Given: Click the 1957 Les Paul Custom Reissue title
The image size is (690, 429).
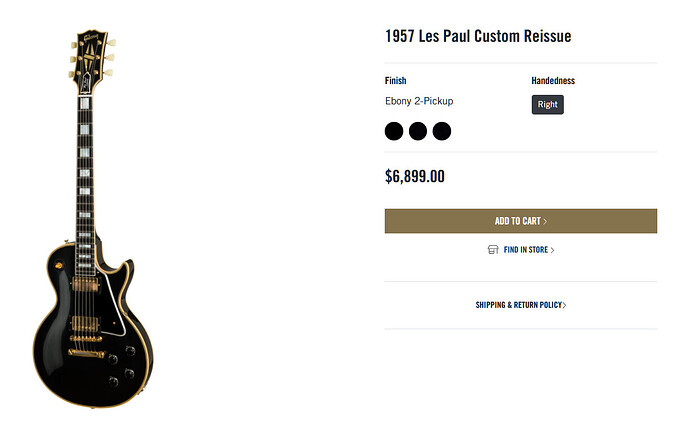Looking at the screenshot, I should tap(478, 36).
